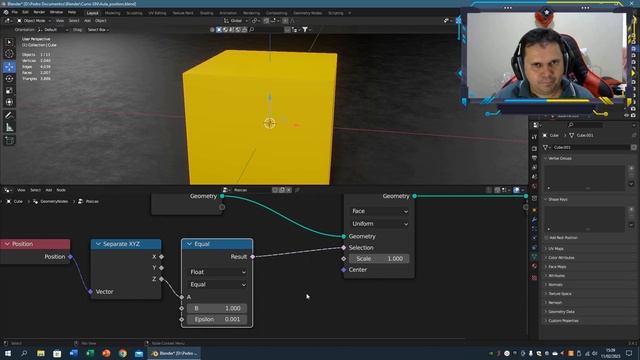Image resolution: width=640 pixels, height=360 pixels.
Task: Switch to the Geometry Nodes workspace tab
Action: click(307, 13)
